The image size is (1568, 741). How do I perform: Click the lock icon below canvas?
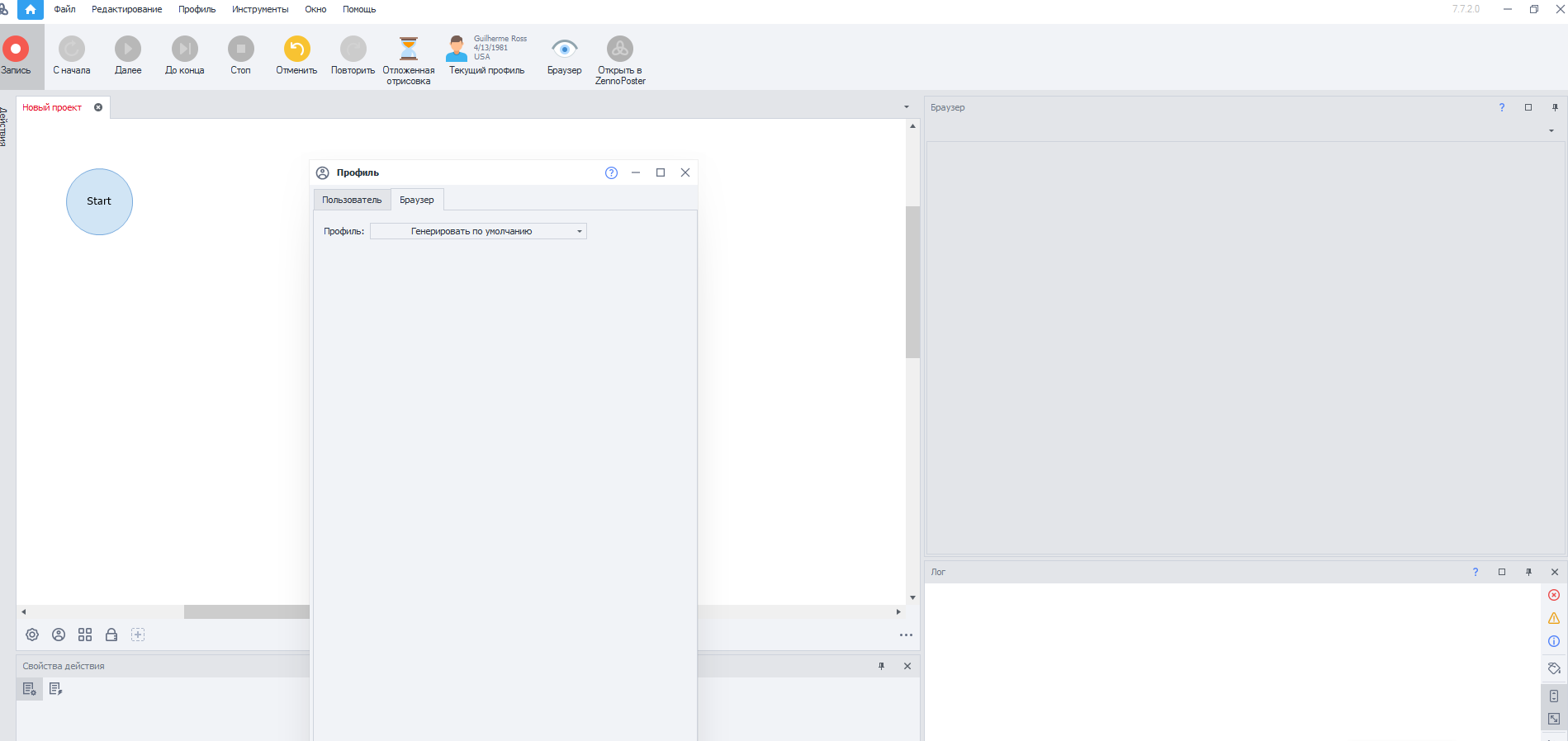click(x=111, y=635)
